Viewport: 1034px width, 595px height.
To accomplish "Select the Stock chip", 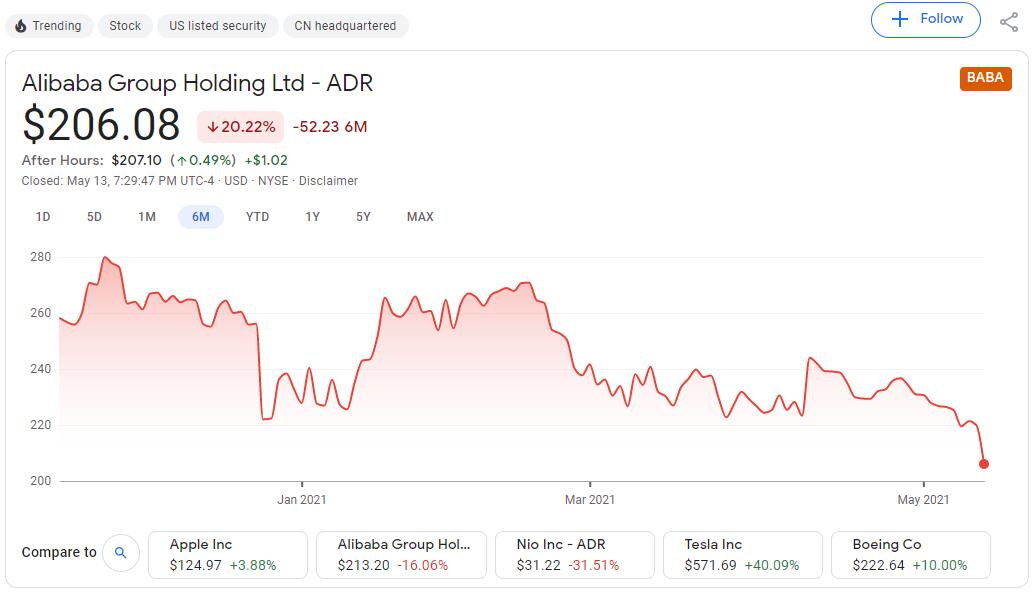I will [125, 26].
